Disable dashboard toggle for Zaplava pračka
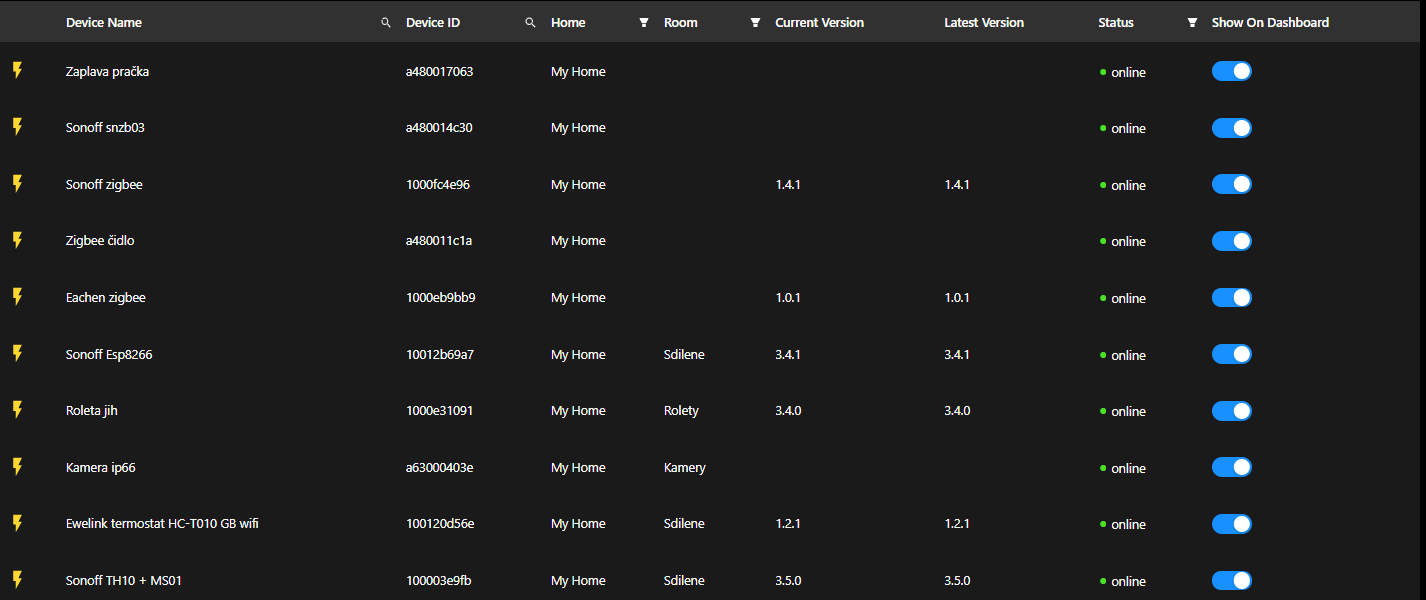The image size is (1426, 600). (1232, 71)
